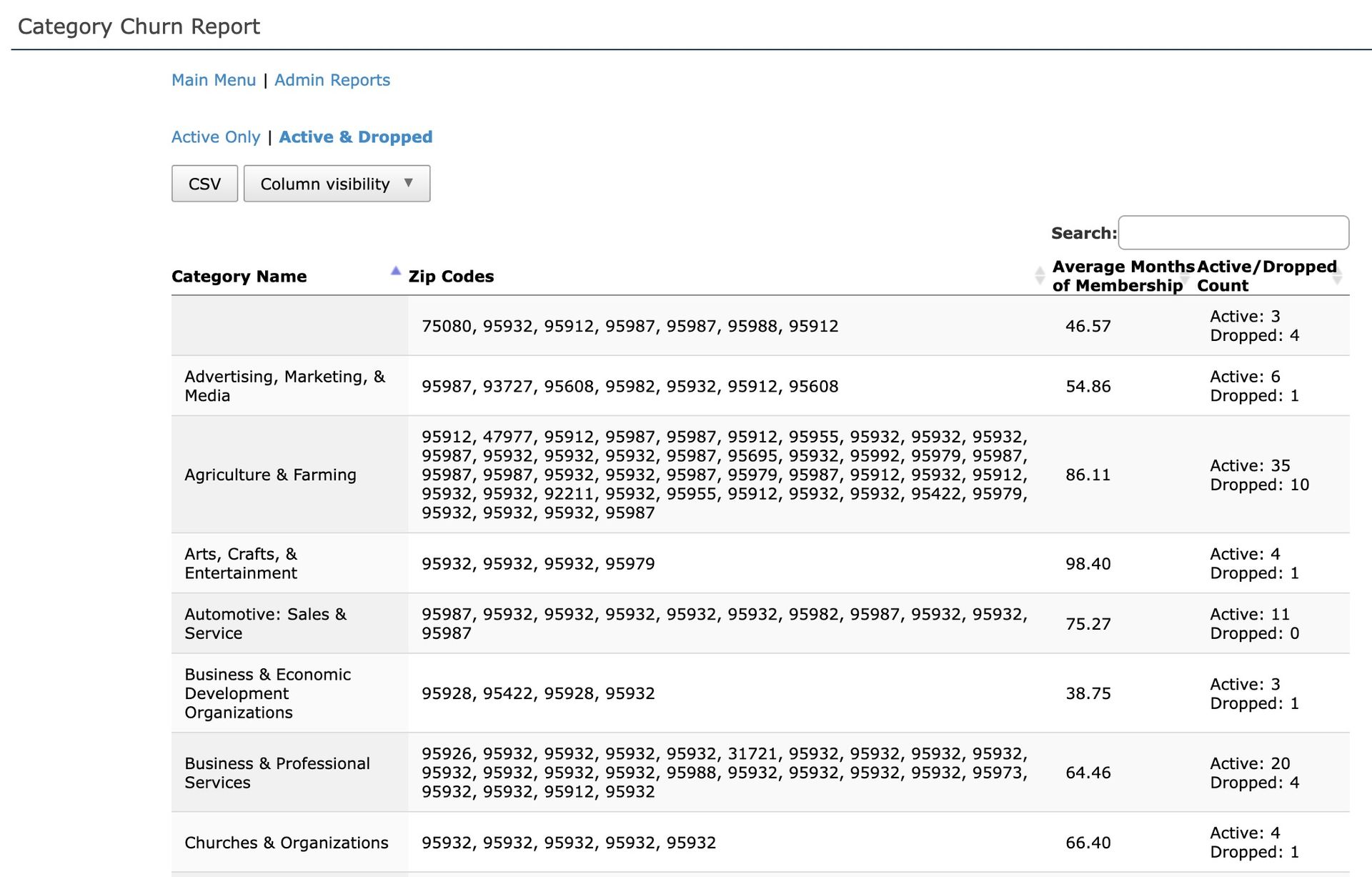The height and width of the screenshot is (877, 1372).
Task: Switch to the Active Only view
Action: 216,137
